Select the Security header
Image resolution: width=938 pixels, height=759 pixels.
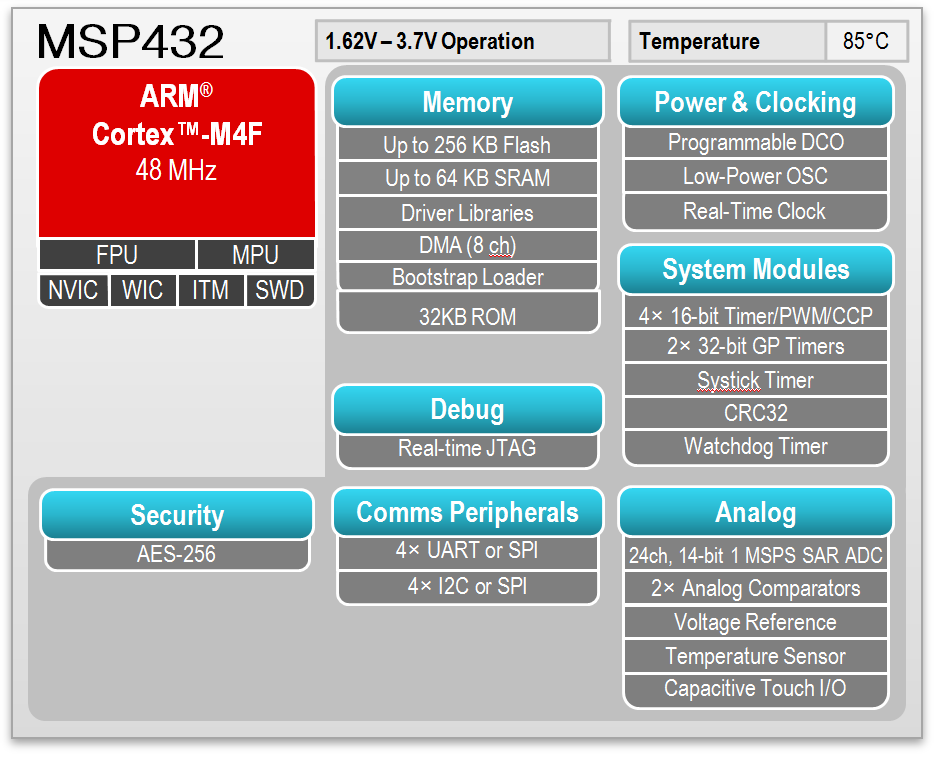click(x=177, y=514)
